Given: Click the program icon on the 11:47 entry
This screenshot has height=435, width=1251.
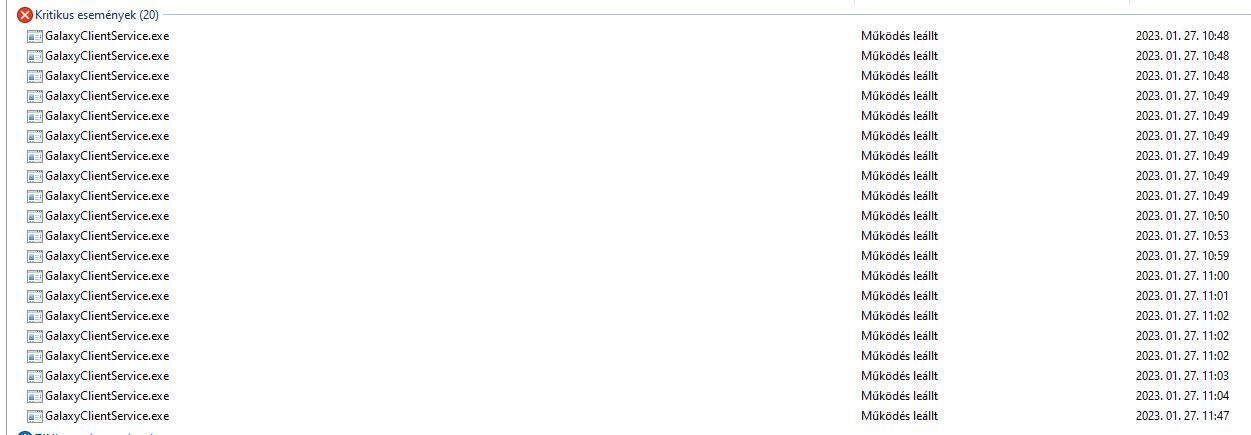Looking at the screenshot, I should click(x=35, y=416).
